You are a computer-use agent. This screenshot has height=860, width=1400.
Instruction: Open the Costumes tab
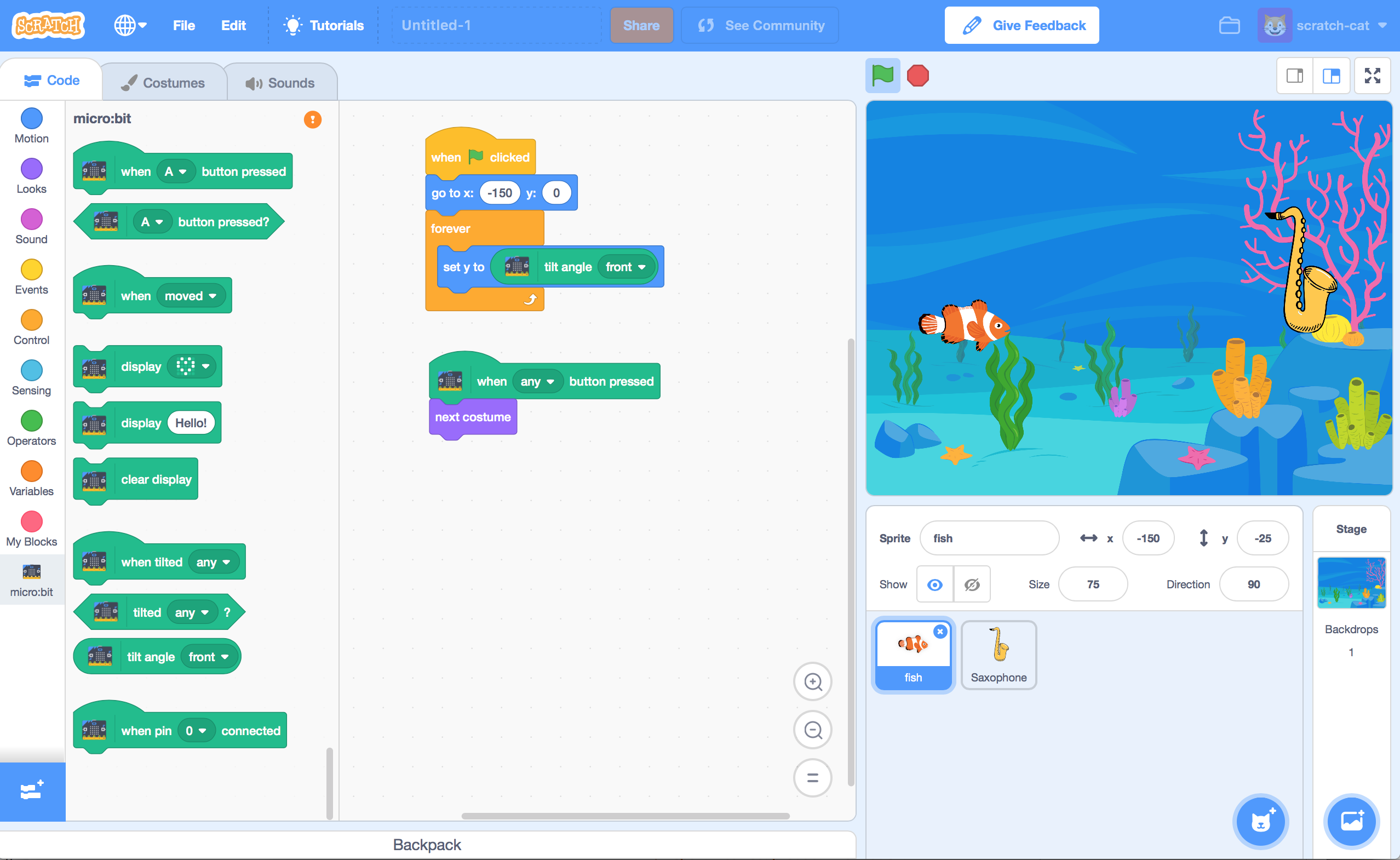(163, 82)
